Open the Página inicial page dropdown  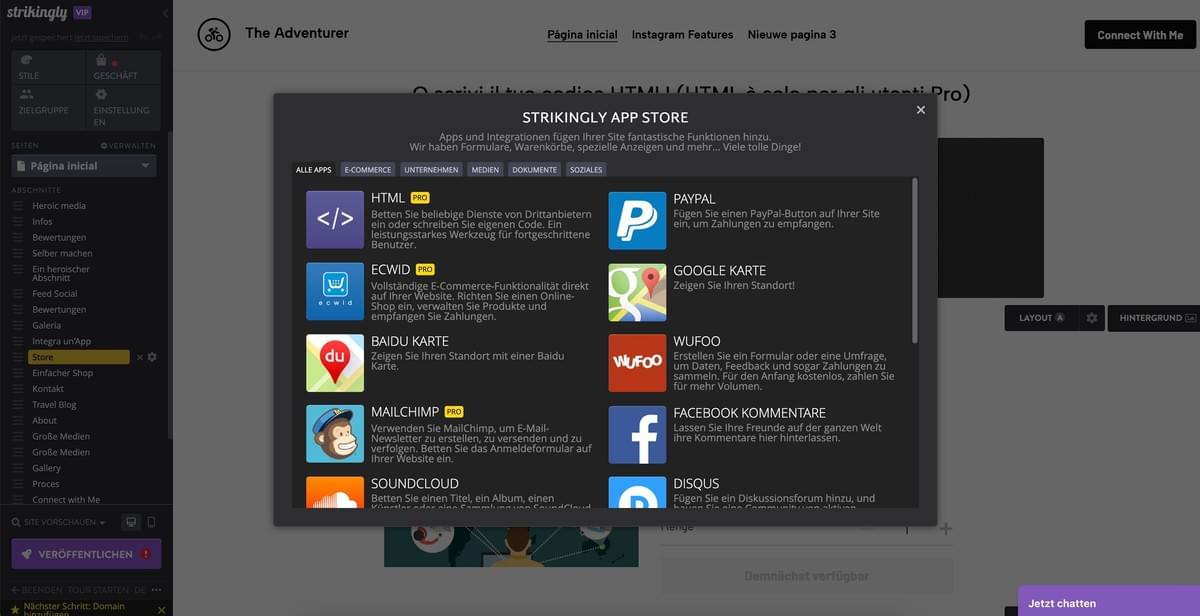click(84, 166)
